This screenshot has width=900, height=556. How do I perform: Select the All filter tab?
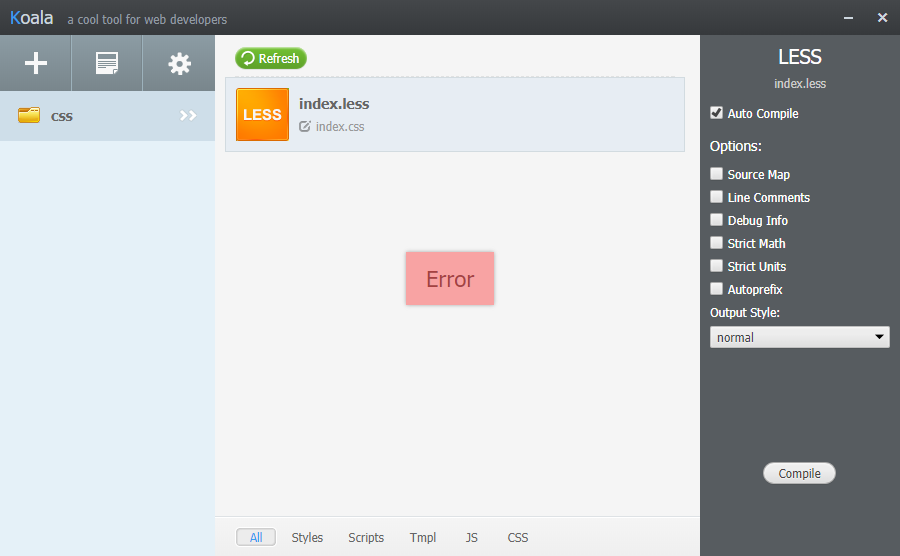[256, 537]
